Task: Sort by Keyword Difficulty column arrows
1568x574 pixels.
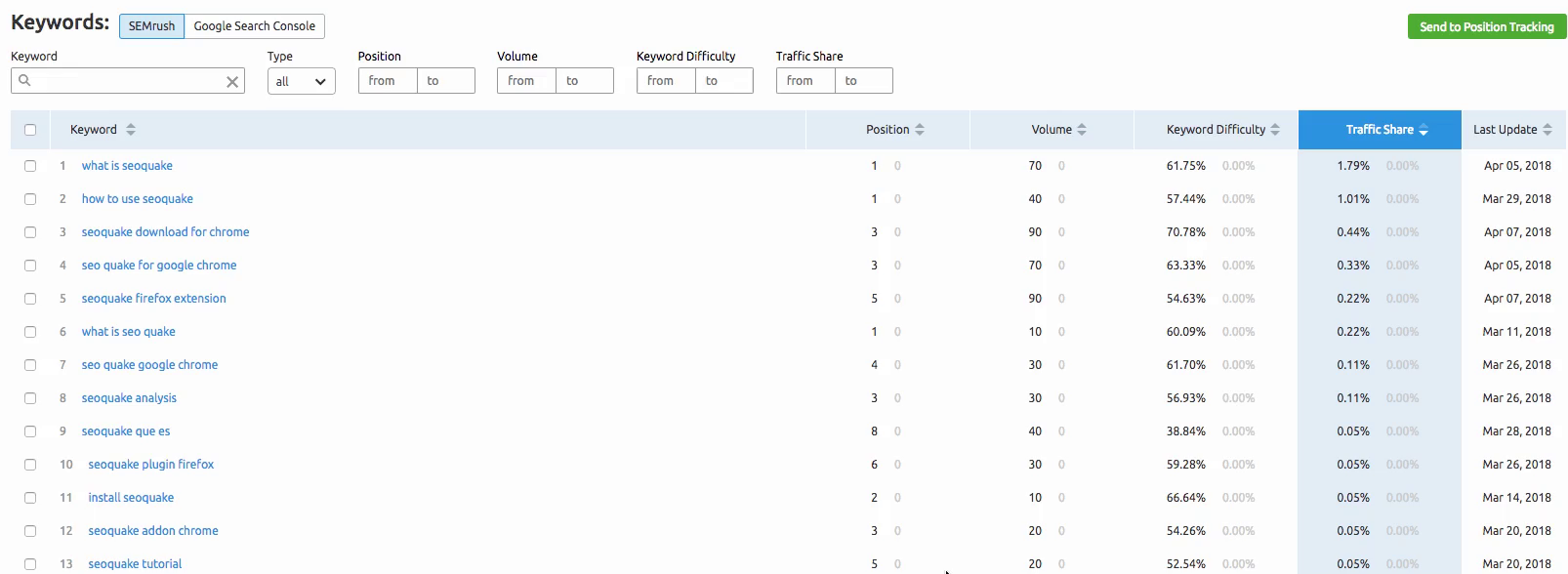Action: point(1275,130)
